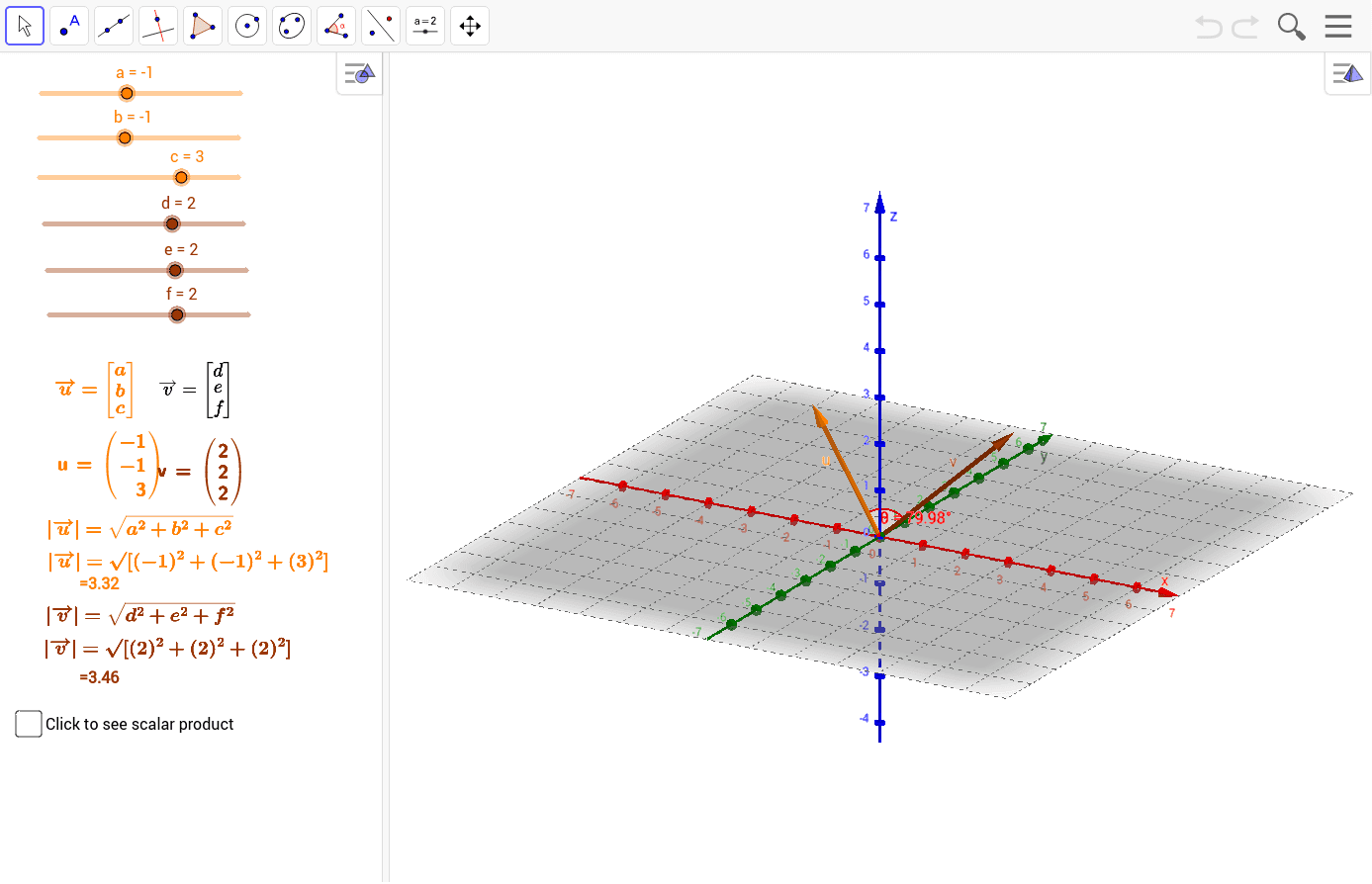The height and width of the screenshot is (884, 1372).
Task: Click the u = (-1,-1,3) column vector
Action: point(107,465)
